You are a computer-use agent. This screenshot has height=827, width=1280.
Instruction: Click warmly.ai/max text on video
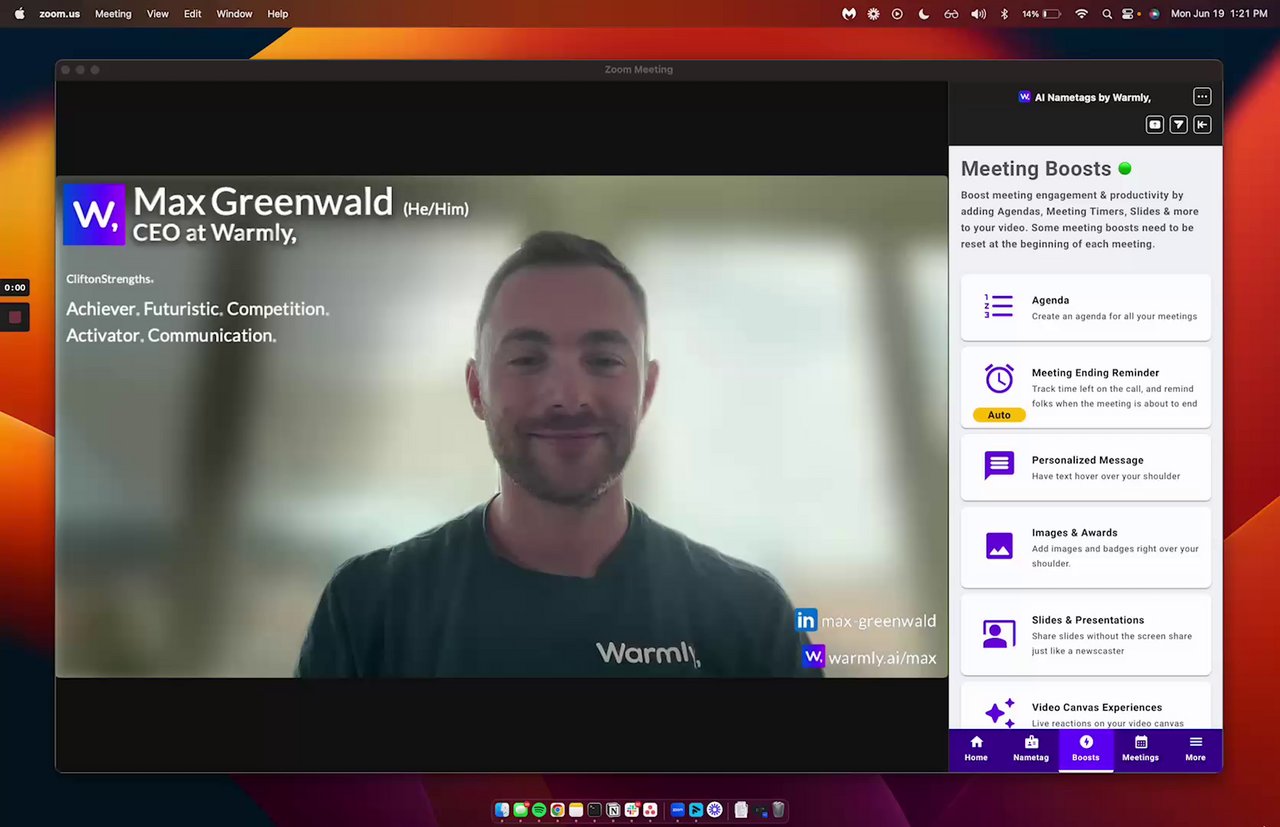click(882, 658)
